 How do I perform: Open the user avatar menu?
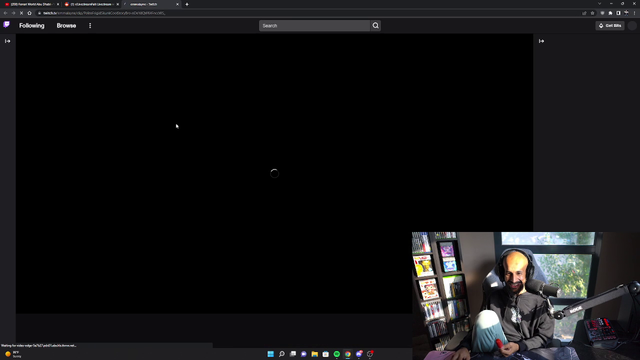coord(632,25)
